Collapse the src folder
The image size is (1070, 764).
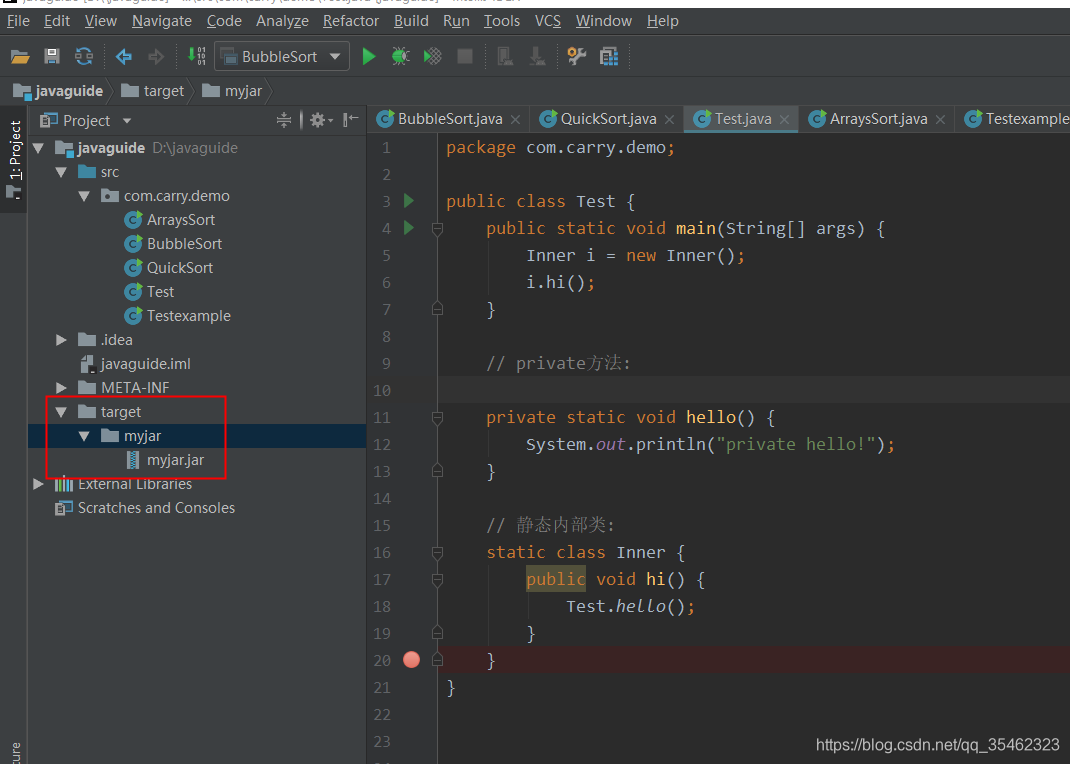tap(61, 173)
